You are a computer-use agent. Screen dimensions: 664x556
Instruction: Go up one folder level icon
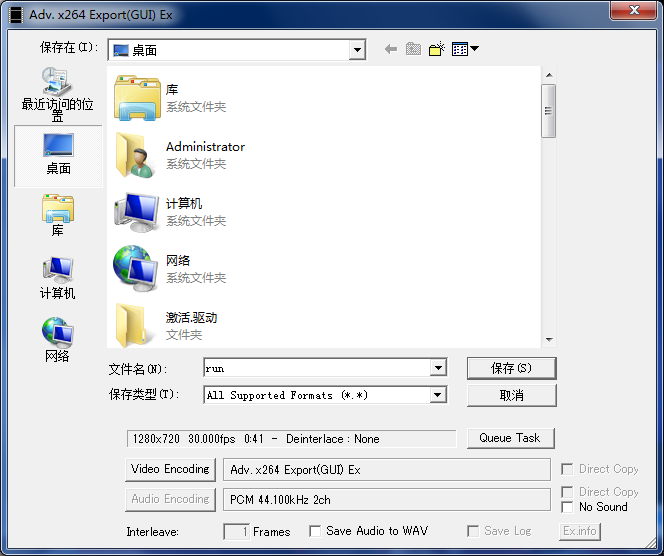click(413, 49)
